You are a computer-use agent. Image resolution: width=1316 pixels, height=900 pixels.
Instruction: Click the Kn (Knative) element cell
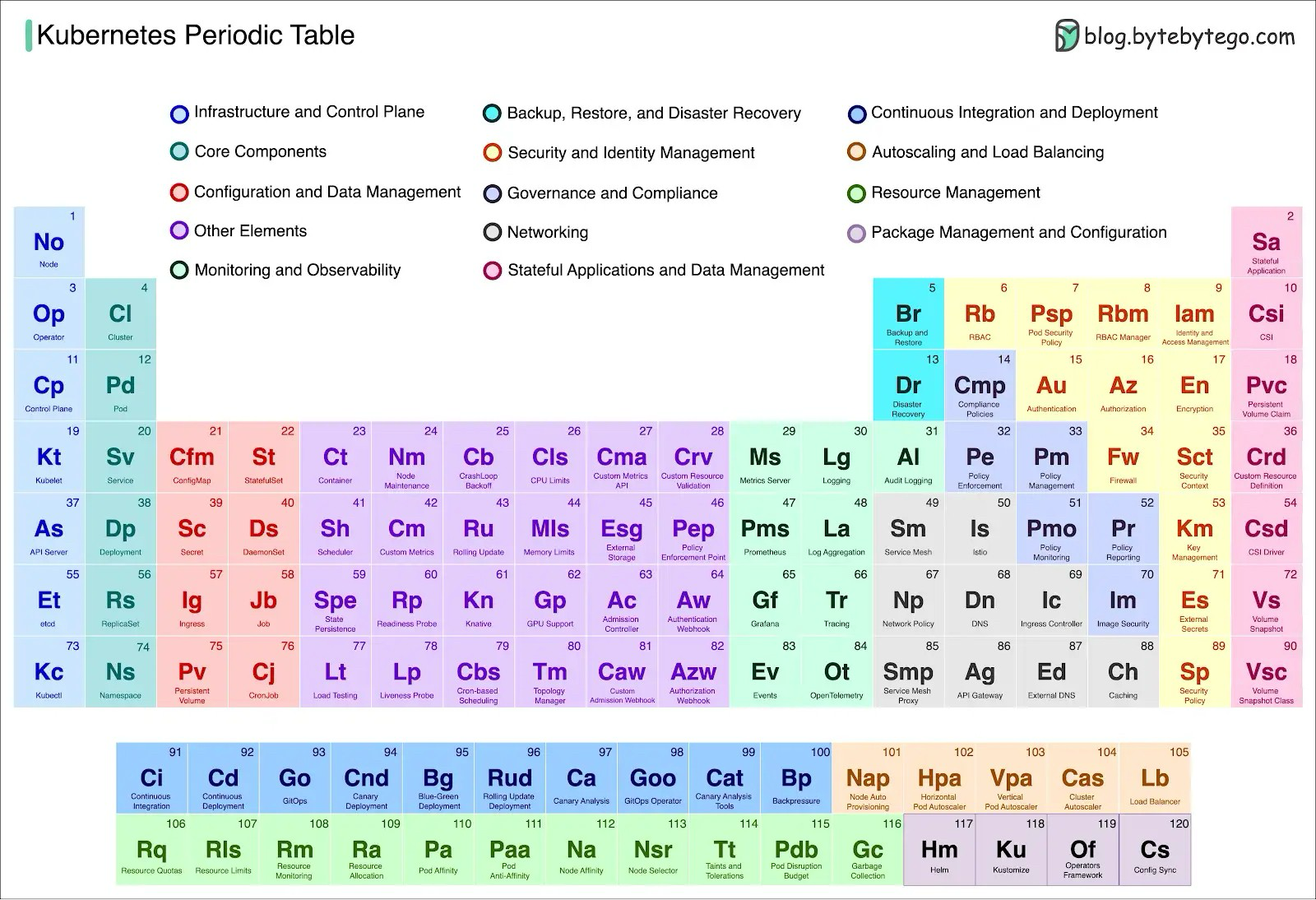pyautogui.click(x=479, y=600)
